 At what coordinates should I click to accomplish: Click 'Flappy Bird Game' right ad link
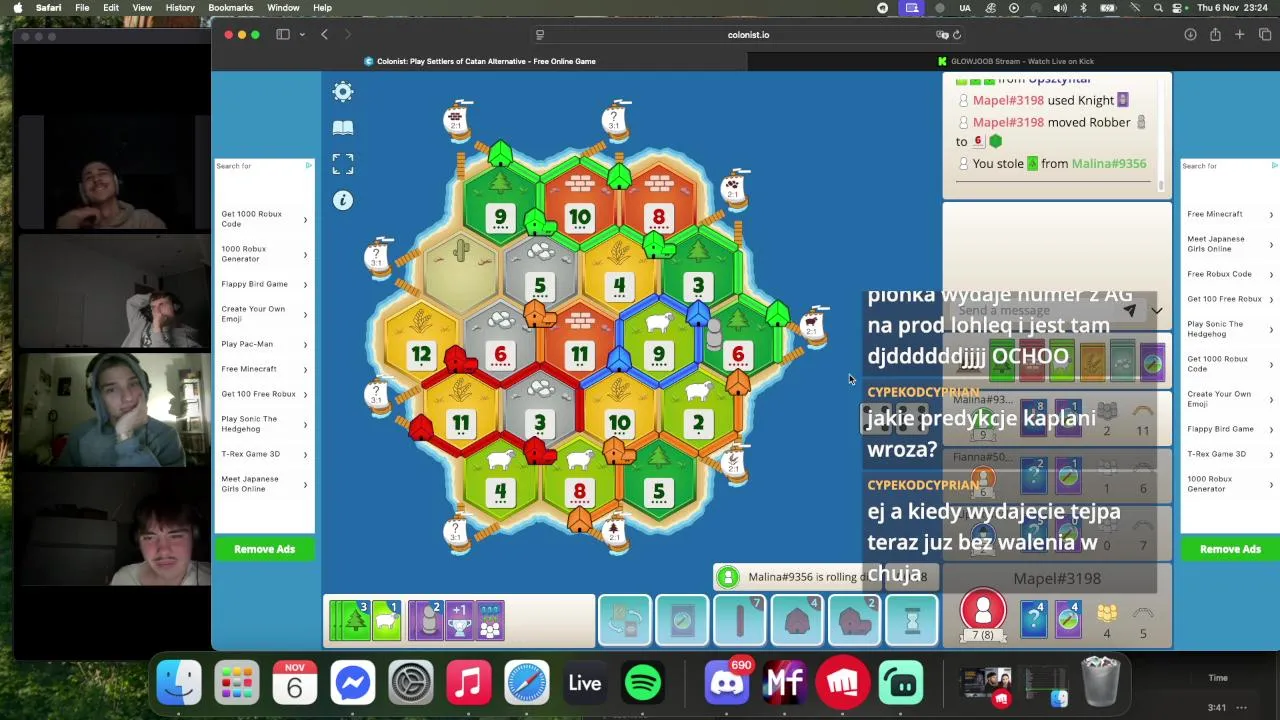pyautogui.click(x=1220, y=429)
